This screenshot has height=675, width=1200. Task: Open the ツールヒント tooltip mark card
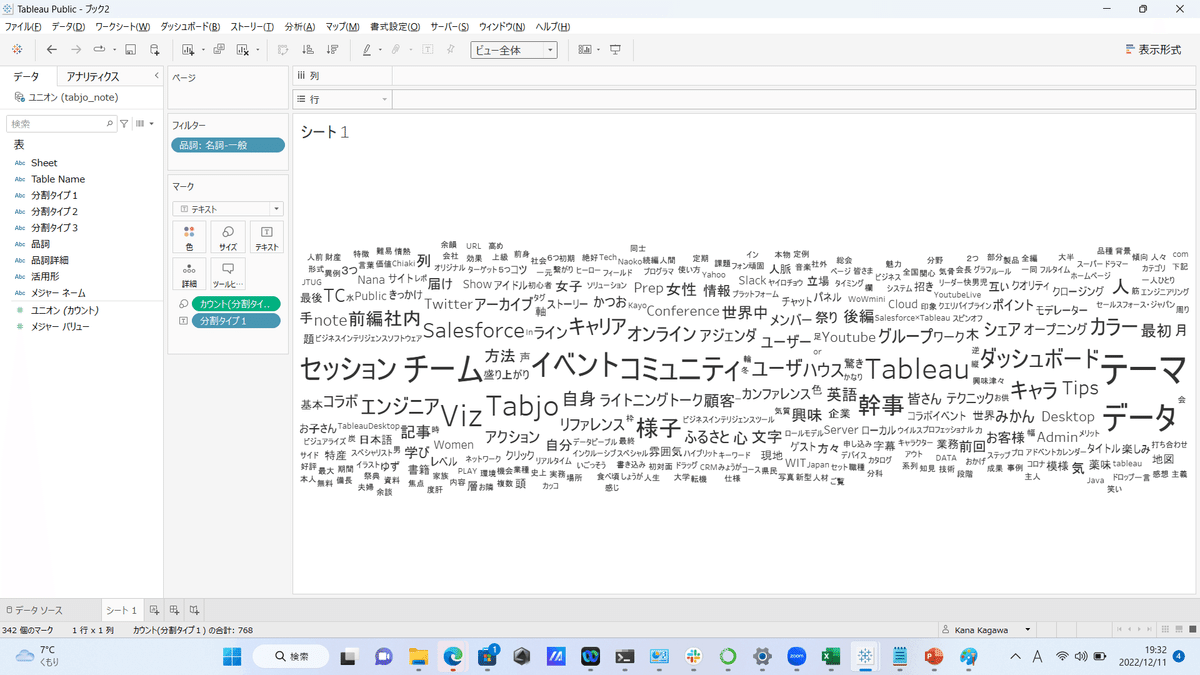[228, 275]
